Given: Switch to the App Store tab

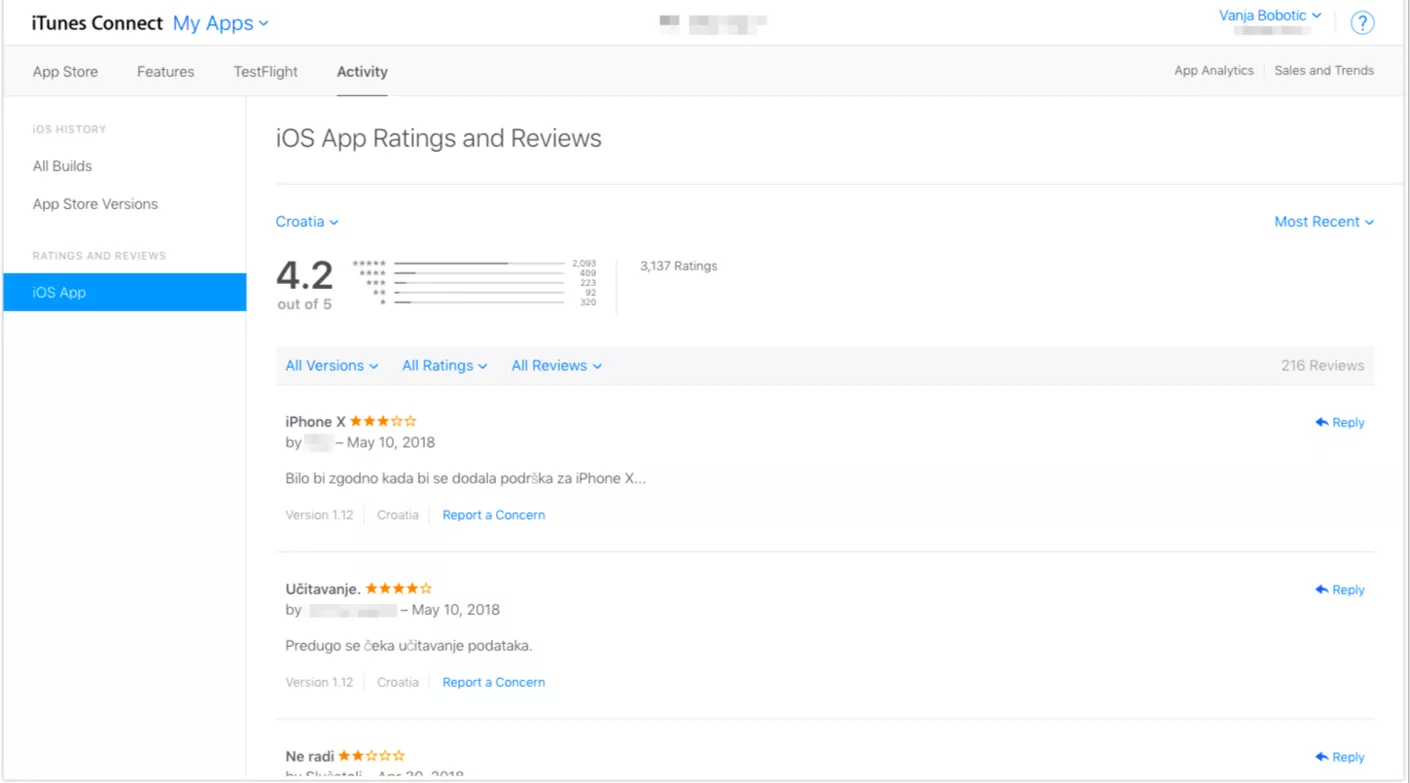Looking at the screenshot, I should (65, 72).
